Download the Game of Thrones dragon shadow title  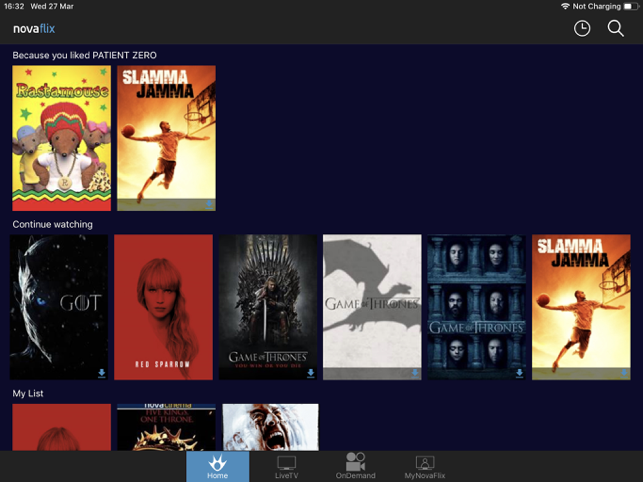[x=415, y=374]
